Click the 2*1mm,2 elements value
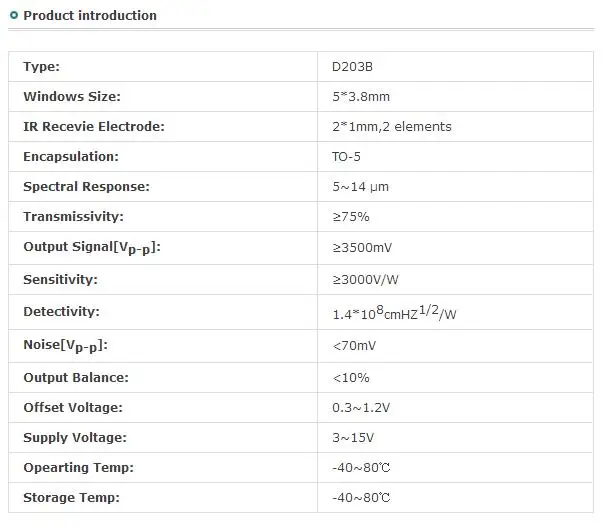This screenshot has height=531, width=613. (x=392, y=127)
